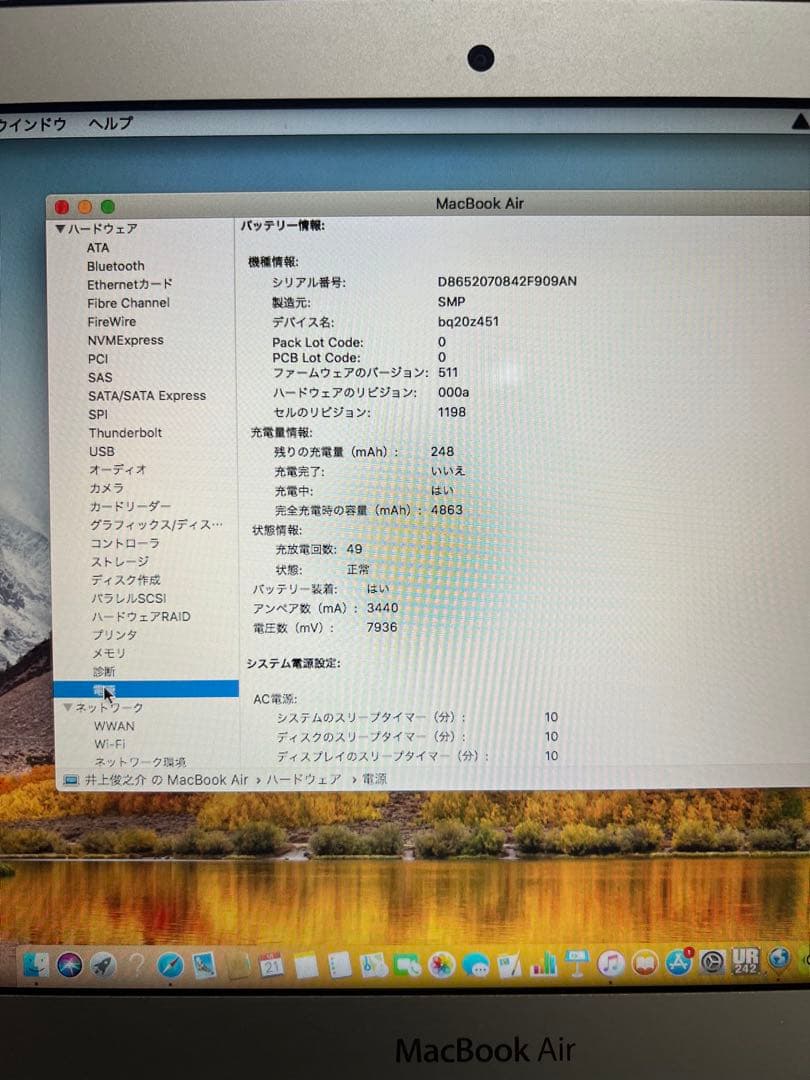Select メモリ in the sidebar
The image size is (810, 1080).
click(x=109, y=653)
